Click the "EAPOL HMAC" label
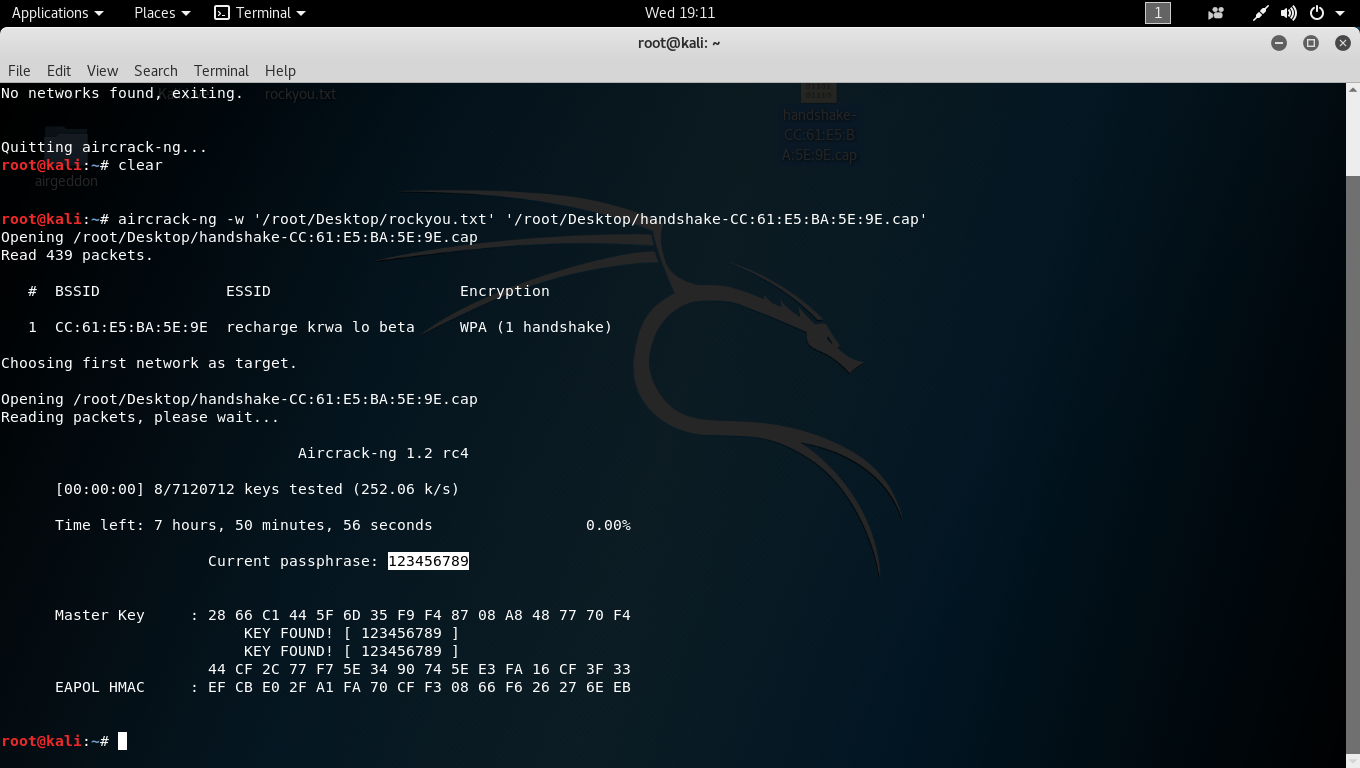Screen dimensions: 1360x768 click(x=100, y=687)
